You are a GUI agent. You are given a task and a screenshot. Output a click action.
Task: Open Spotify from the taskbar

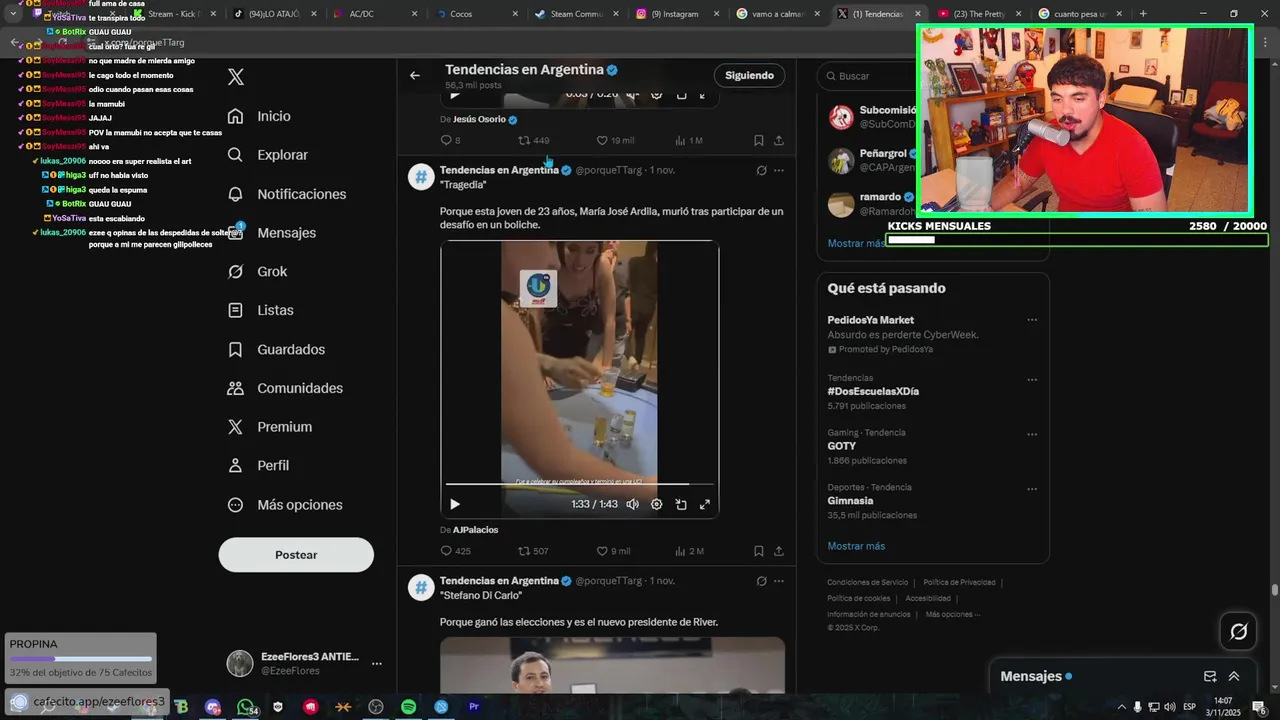(409, 707)
